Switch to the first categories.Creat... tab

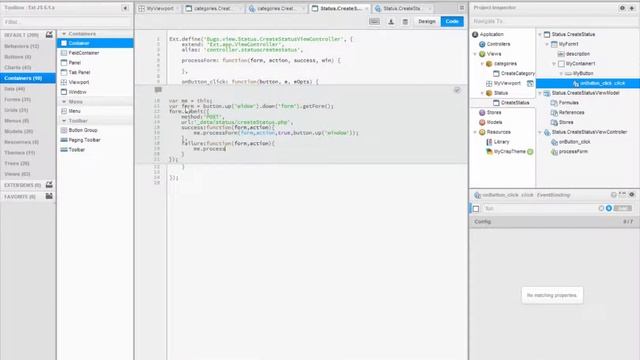pos(213,8)
